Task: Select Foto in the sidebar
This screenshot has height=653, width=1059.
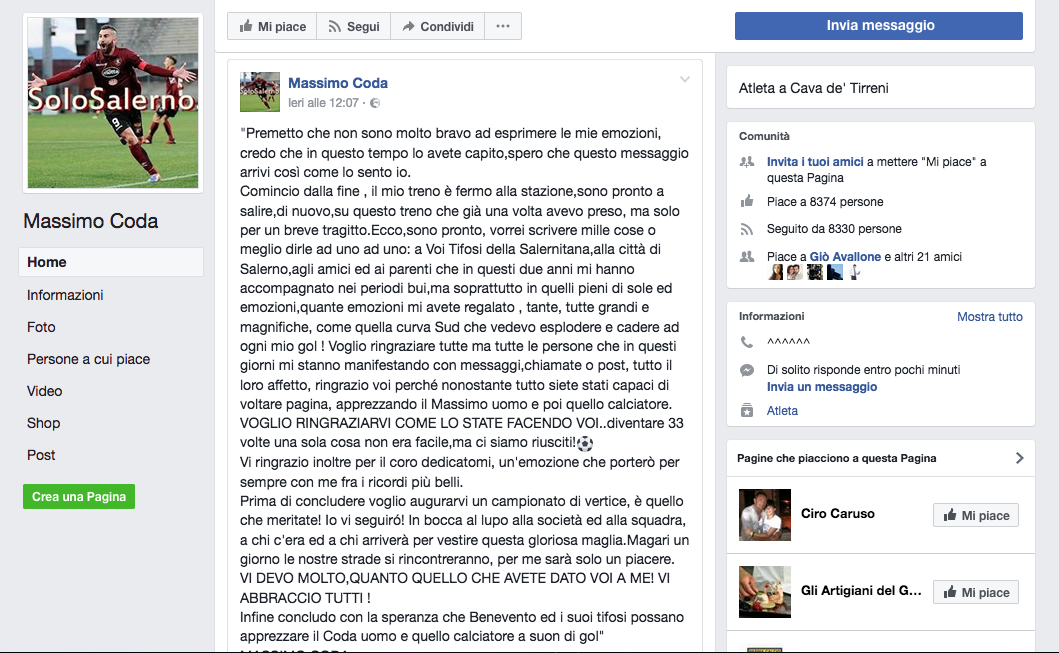Action: tap(41, 327)
